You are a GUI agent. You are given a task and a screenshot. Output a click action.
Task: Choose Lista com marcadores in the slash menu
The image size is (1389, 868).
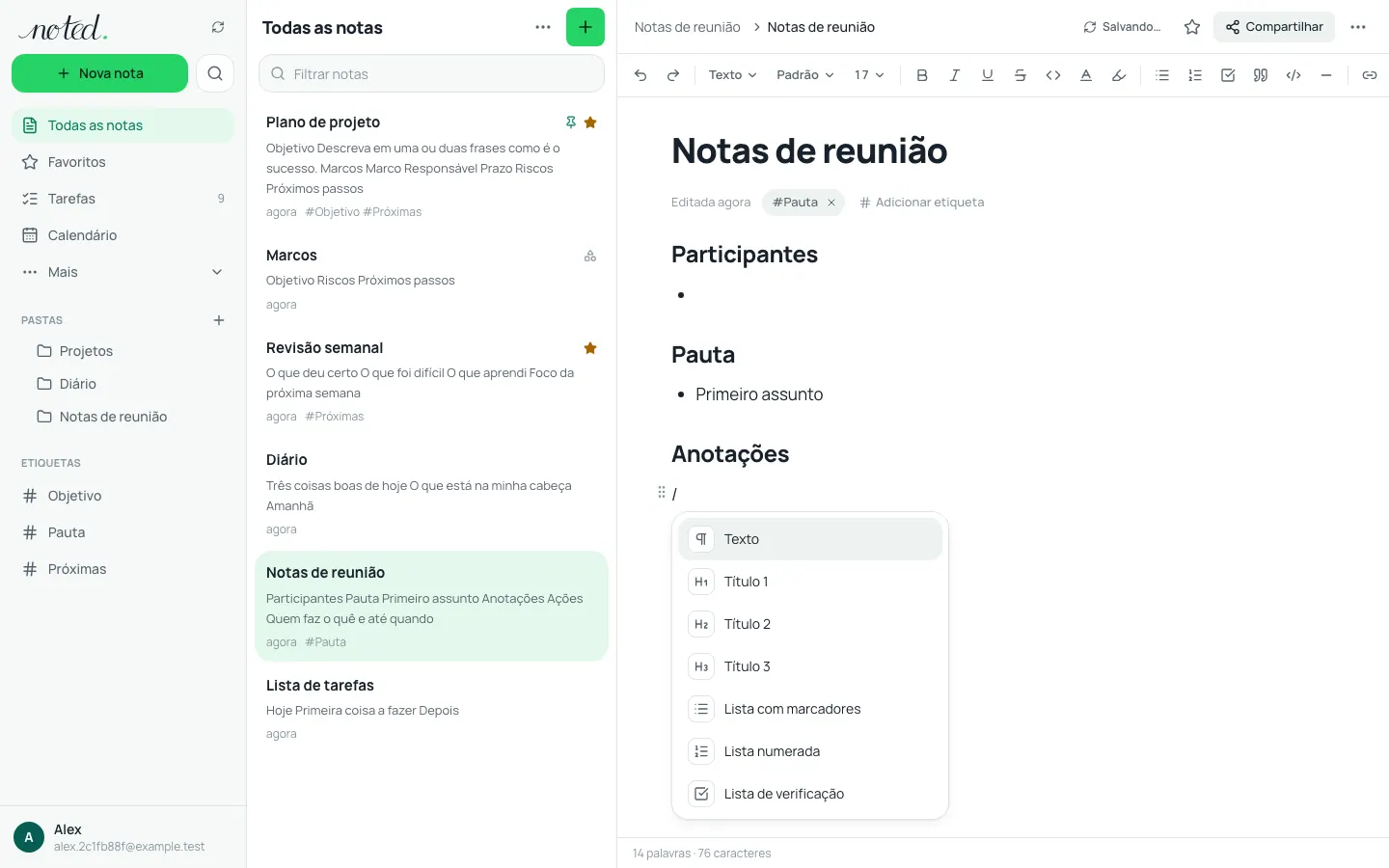pos(810,709)
